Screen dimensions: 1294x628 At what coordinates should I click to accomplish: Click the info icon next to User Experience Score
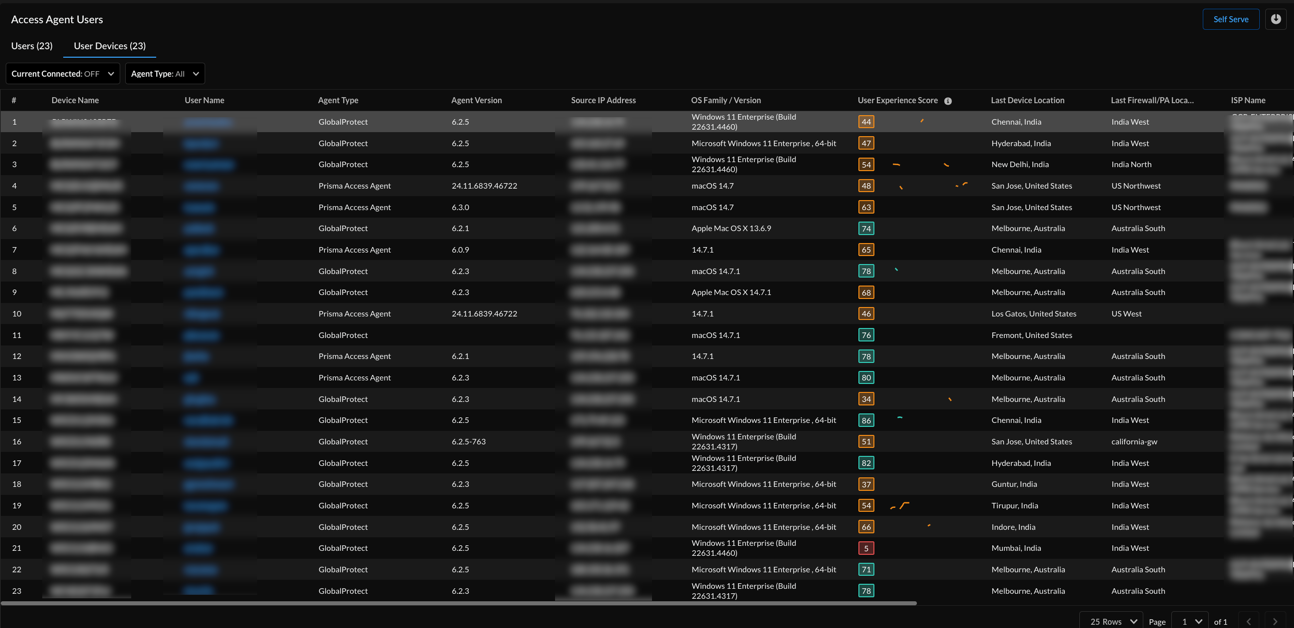click(x=948, y=101)
